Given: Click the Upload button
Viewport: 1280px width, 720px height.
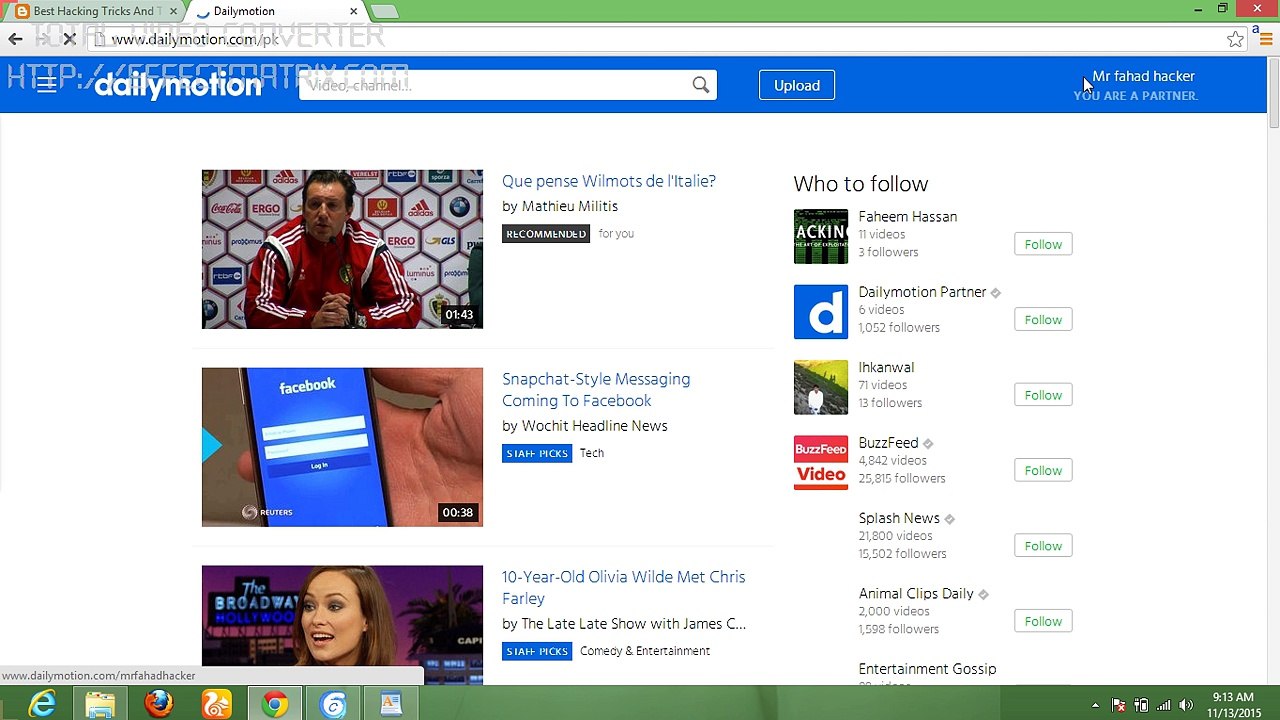Looking at the screenshot, I should point(796,85).
